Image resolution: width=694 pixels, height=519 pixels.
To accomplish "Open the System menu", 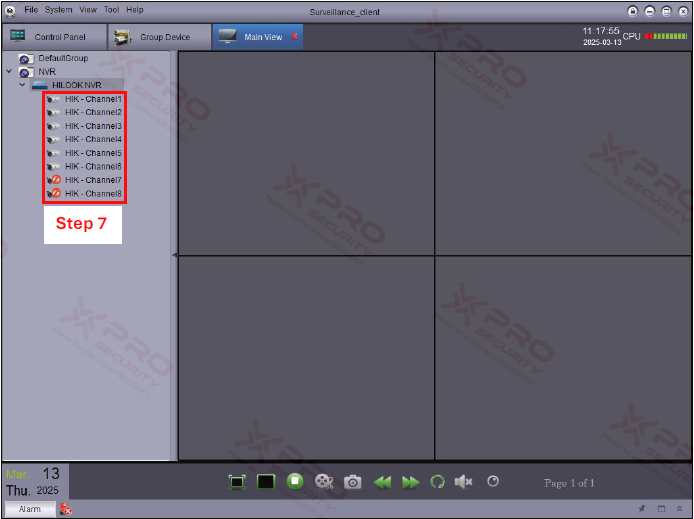I will 58,10.
